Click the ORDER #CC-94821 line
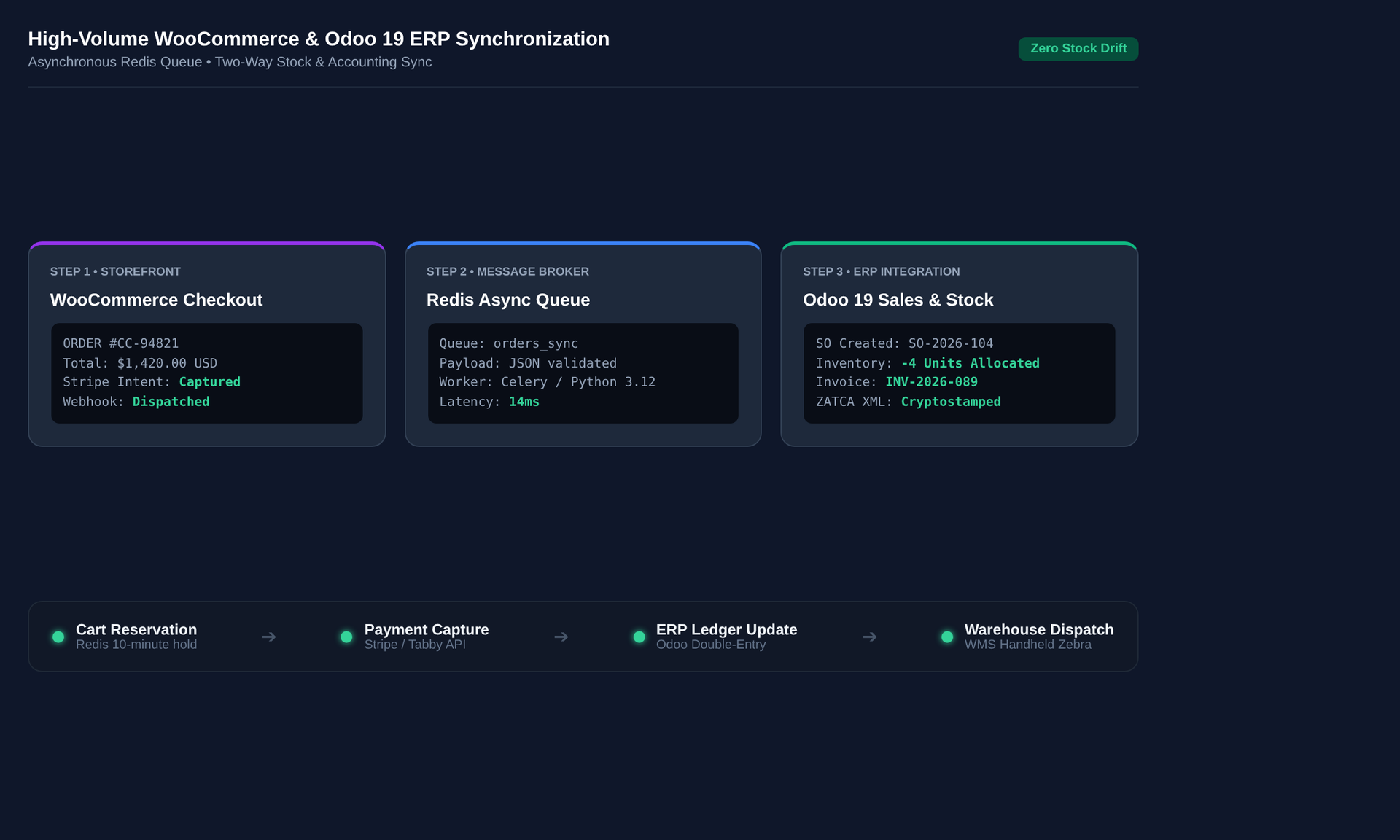1400x840 pixels. (121, 343)
